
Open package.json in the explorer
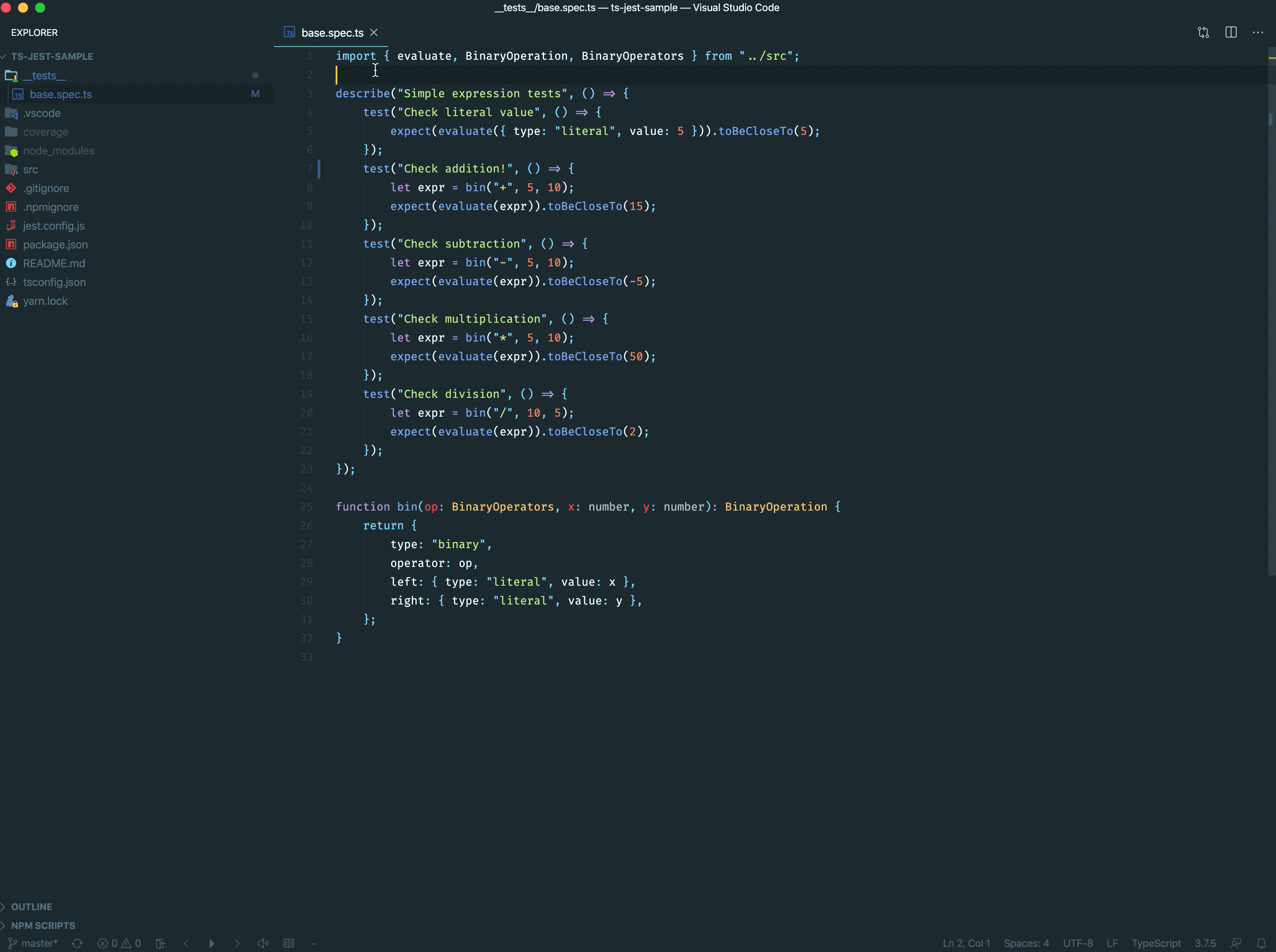click(x=56, y=244)
